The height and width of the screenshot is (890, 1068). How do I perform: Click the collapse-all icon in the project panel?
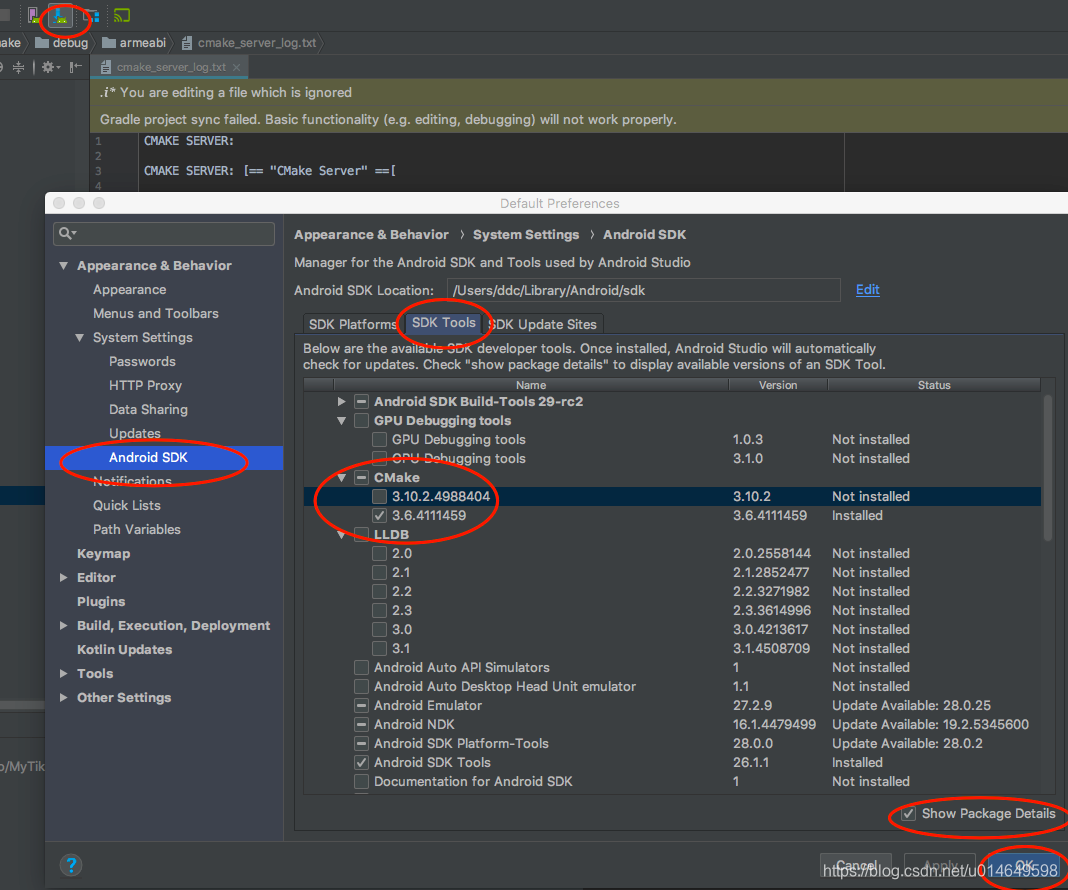click(18, 67)
